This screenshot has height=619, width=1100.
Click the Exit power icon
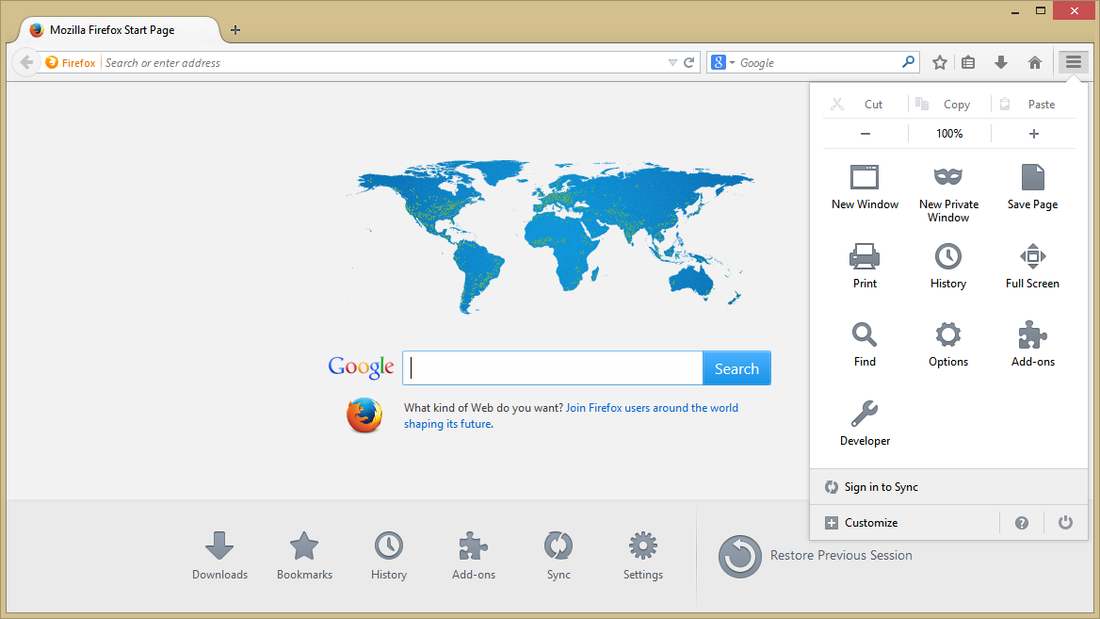(1065, 522)
